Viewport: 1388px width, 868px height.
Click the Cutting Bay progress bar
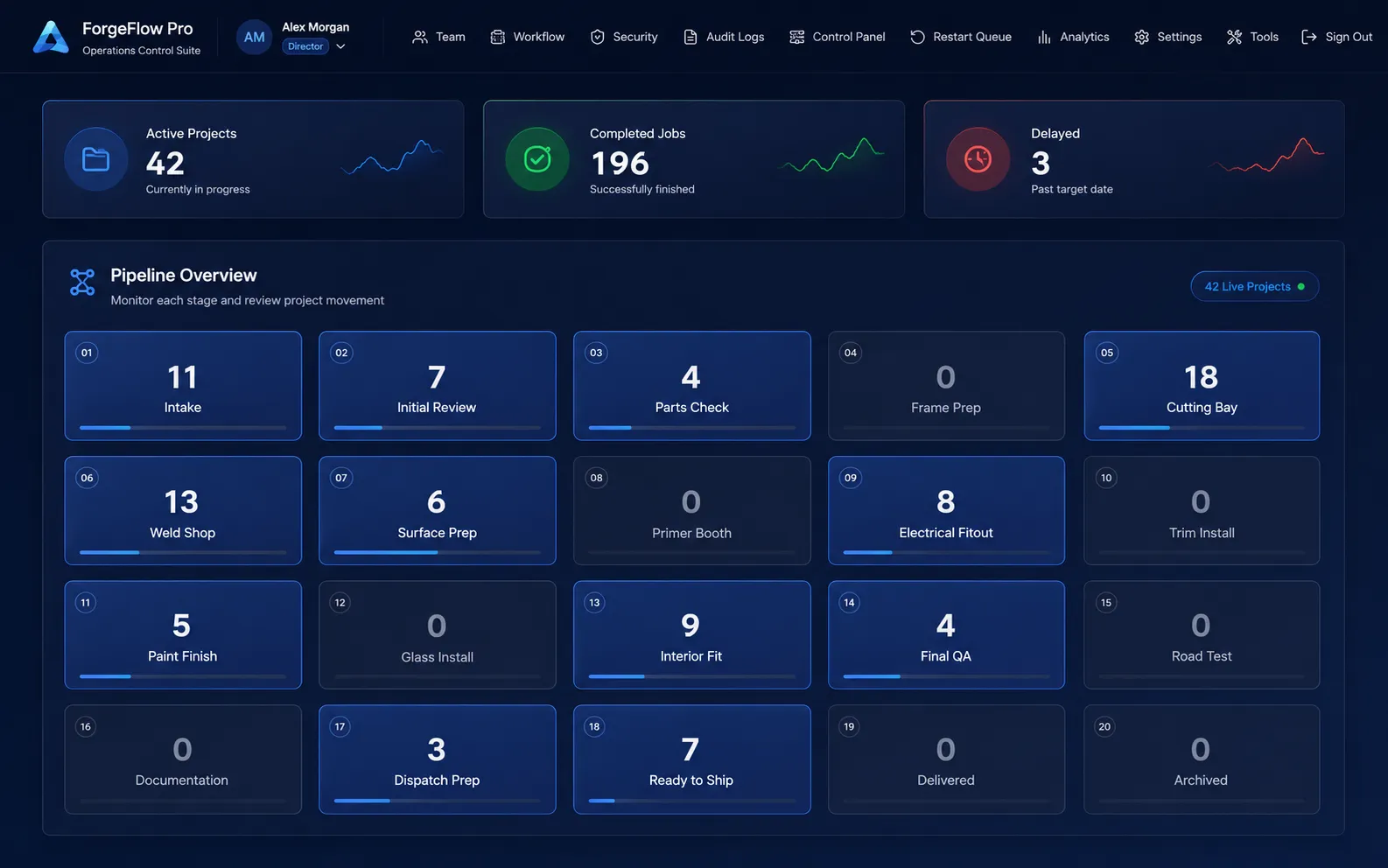click(x=1202, y=428)
